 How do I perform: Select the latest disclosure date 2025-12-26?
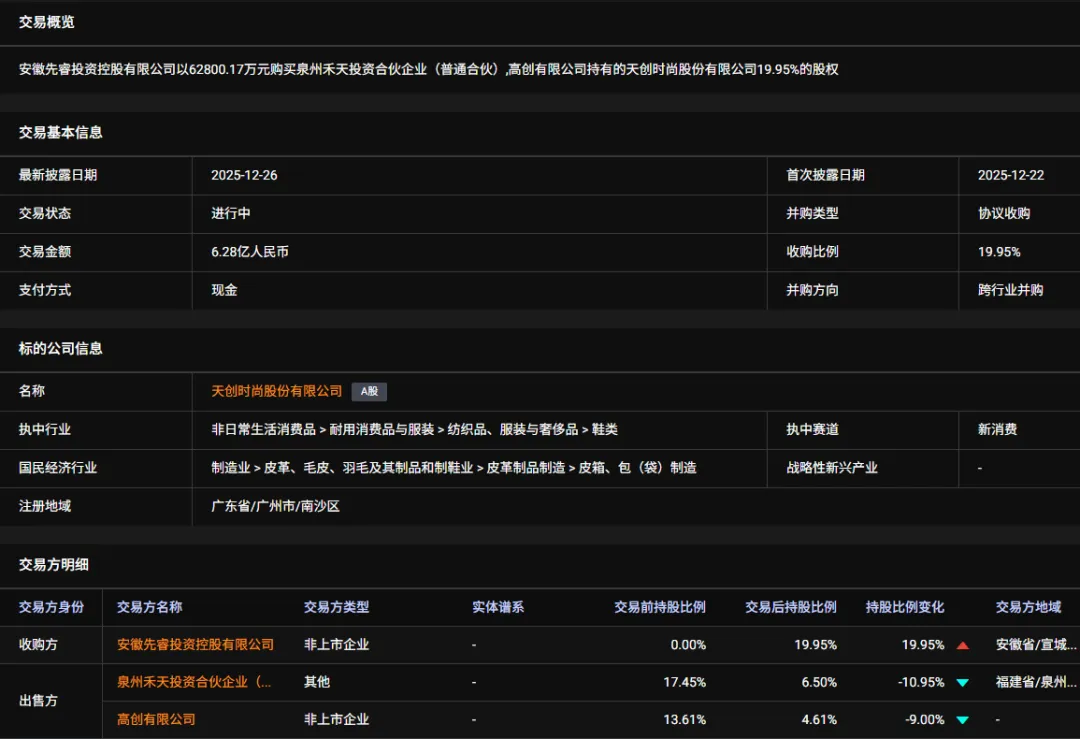[244, 175]
